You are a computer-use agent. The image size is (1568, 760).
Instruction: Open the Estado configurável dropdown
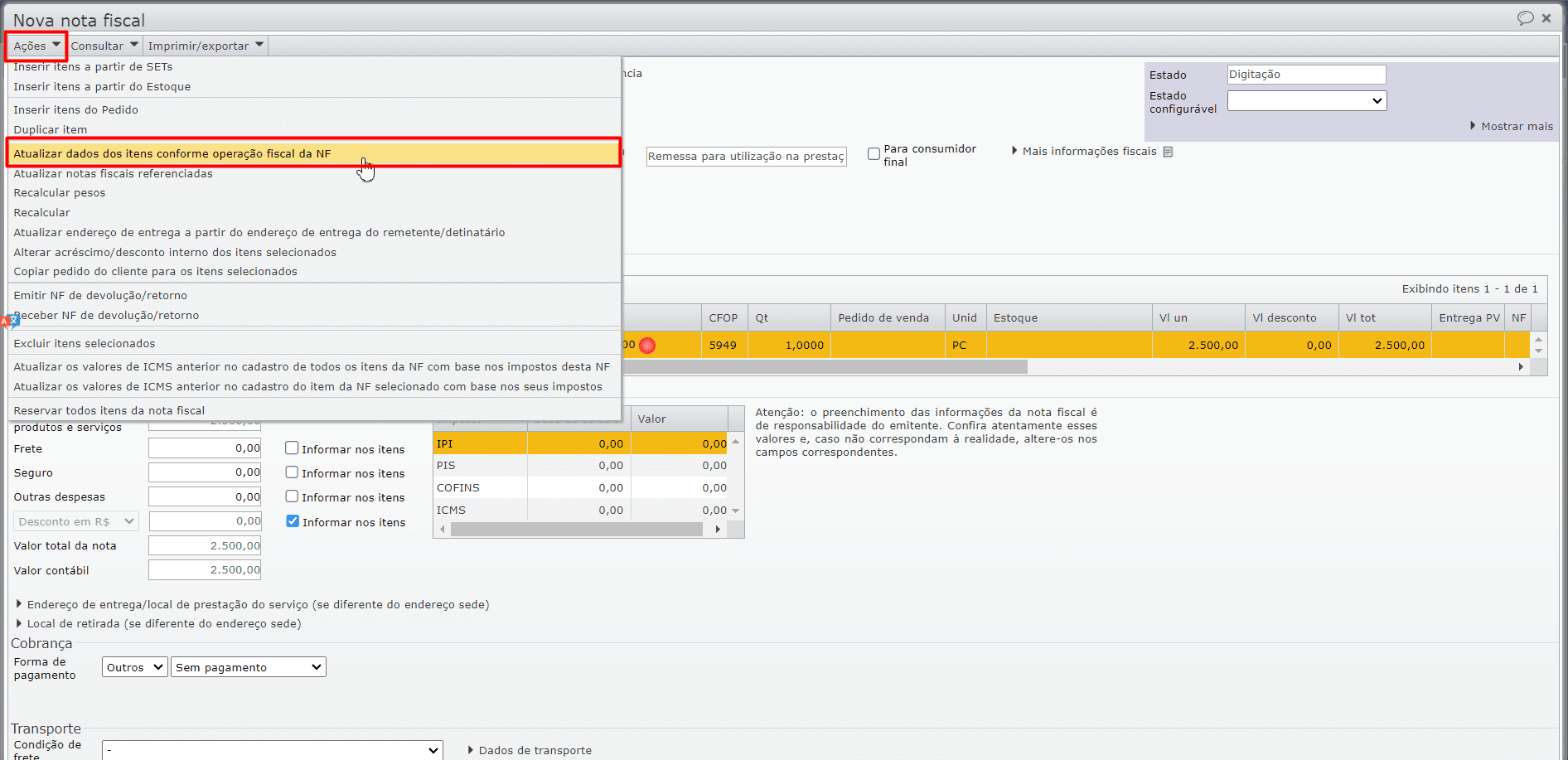[1306, 101]
